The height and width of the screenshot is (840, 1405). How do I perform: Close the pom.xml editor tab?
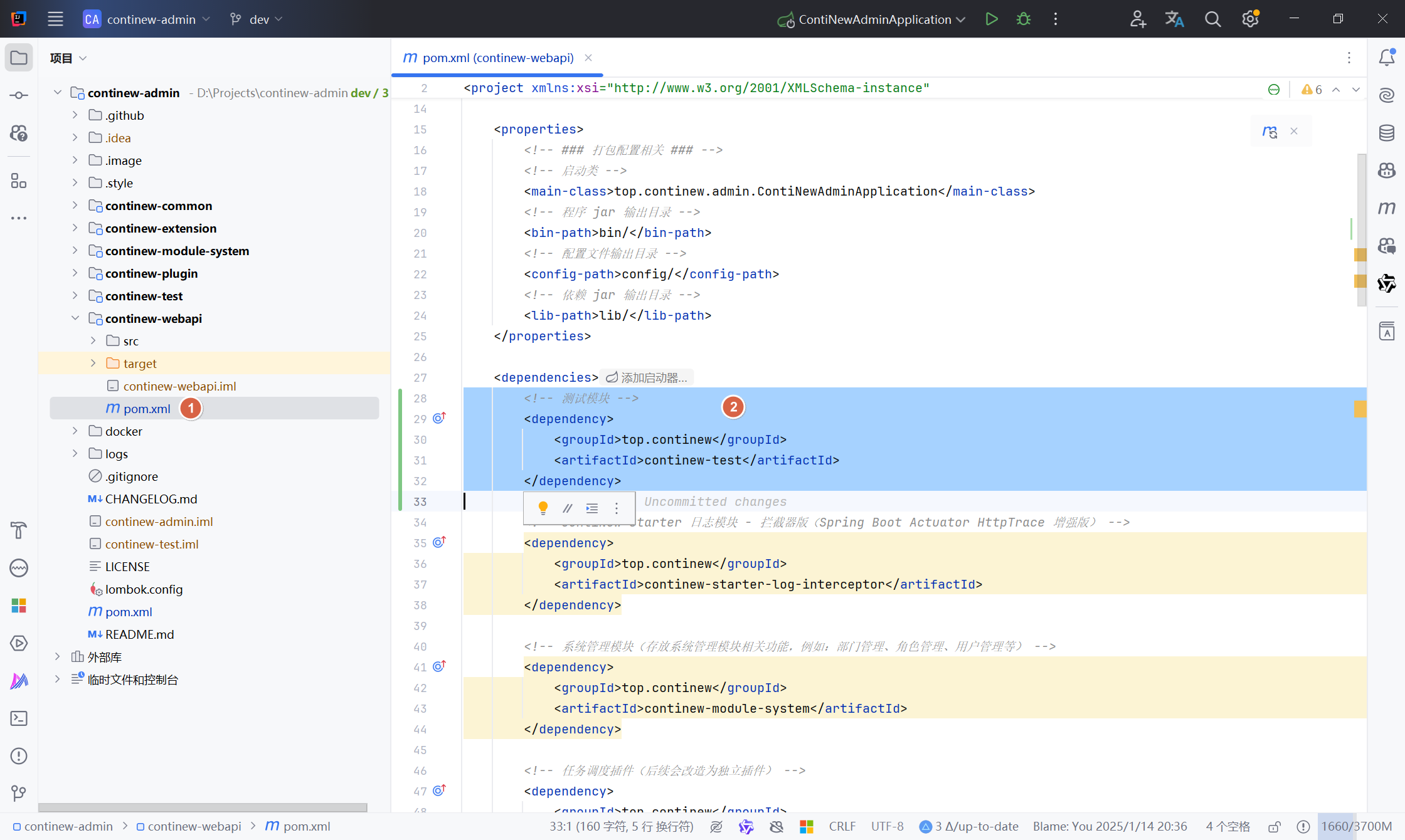[x=588, y=58]
